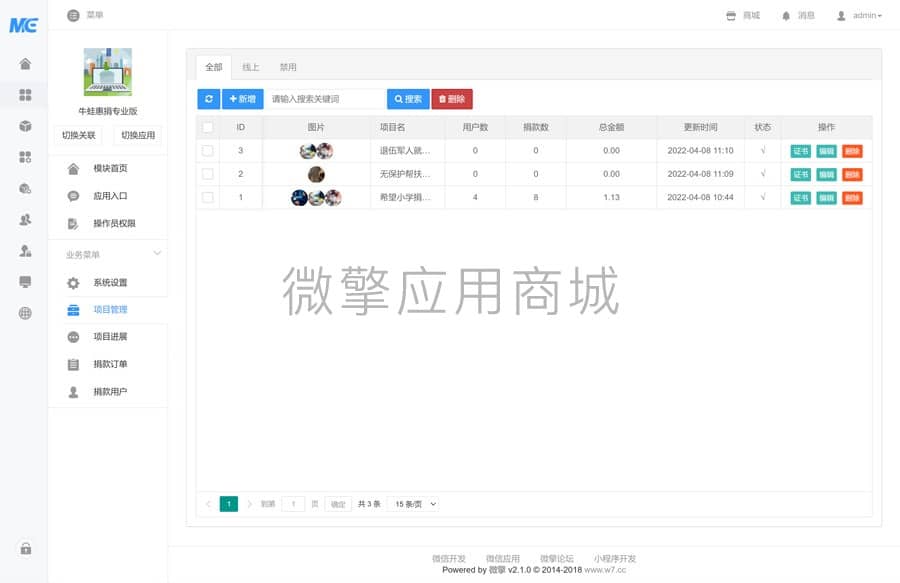900x583 pixels.
Task: Click status checkmark of project ID 1
Action: tap(763, 197)
